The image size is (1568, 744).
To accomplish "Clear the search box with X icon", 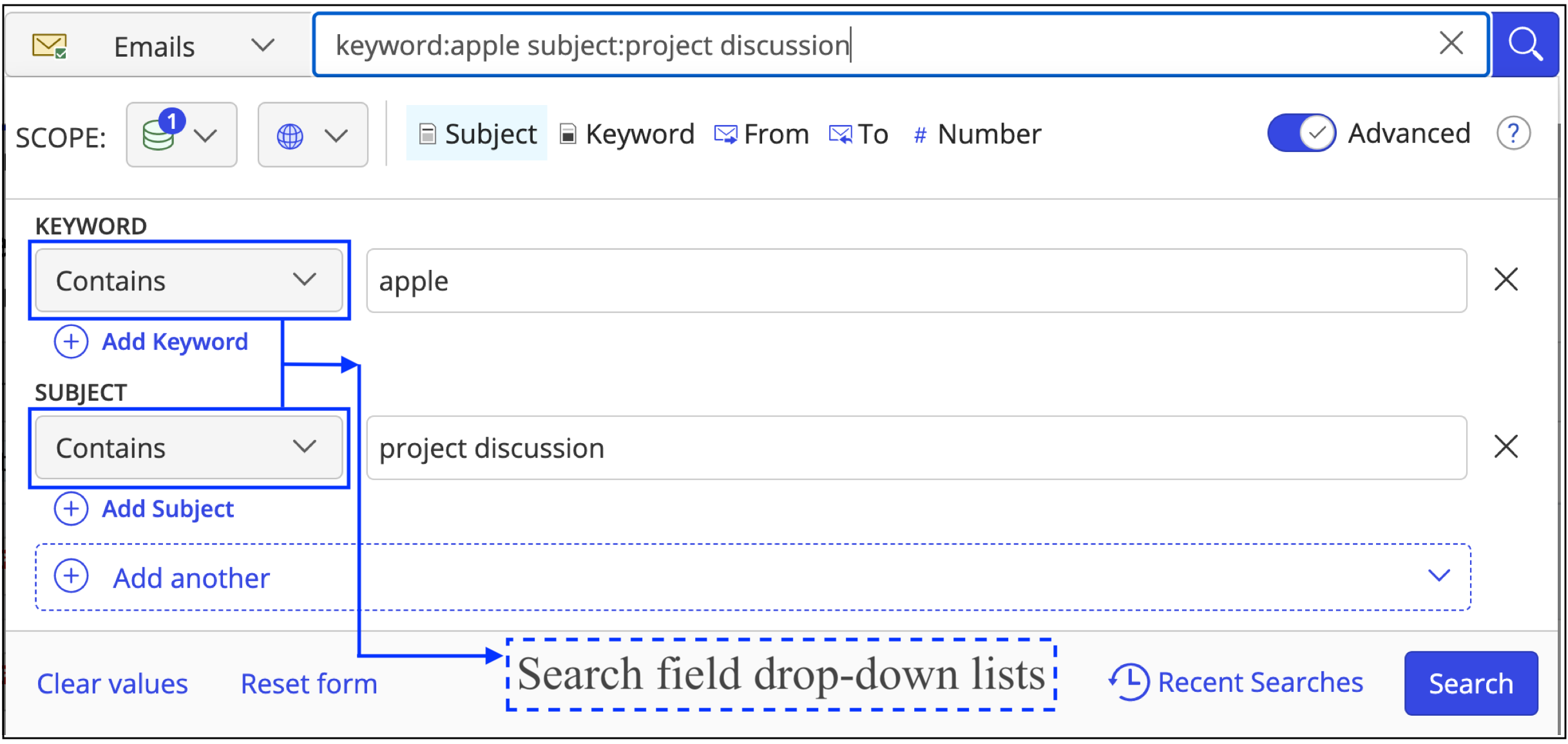I will click(x=1451, y=44).
